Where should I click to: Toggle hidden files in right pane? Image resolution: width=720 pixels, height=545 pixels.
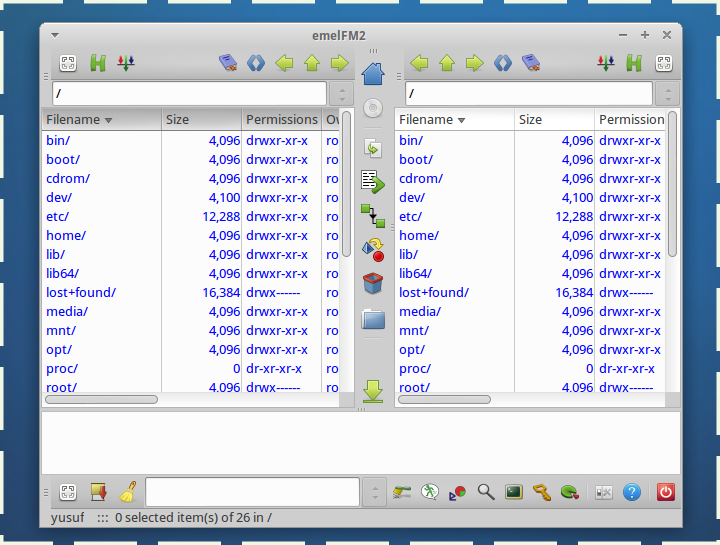tap(634, 63)
